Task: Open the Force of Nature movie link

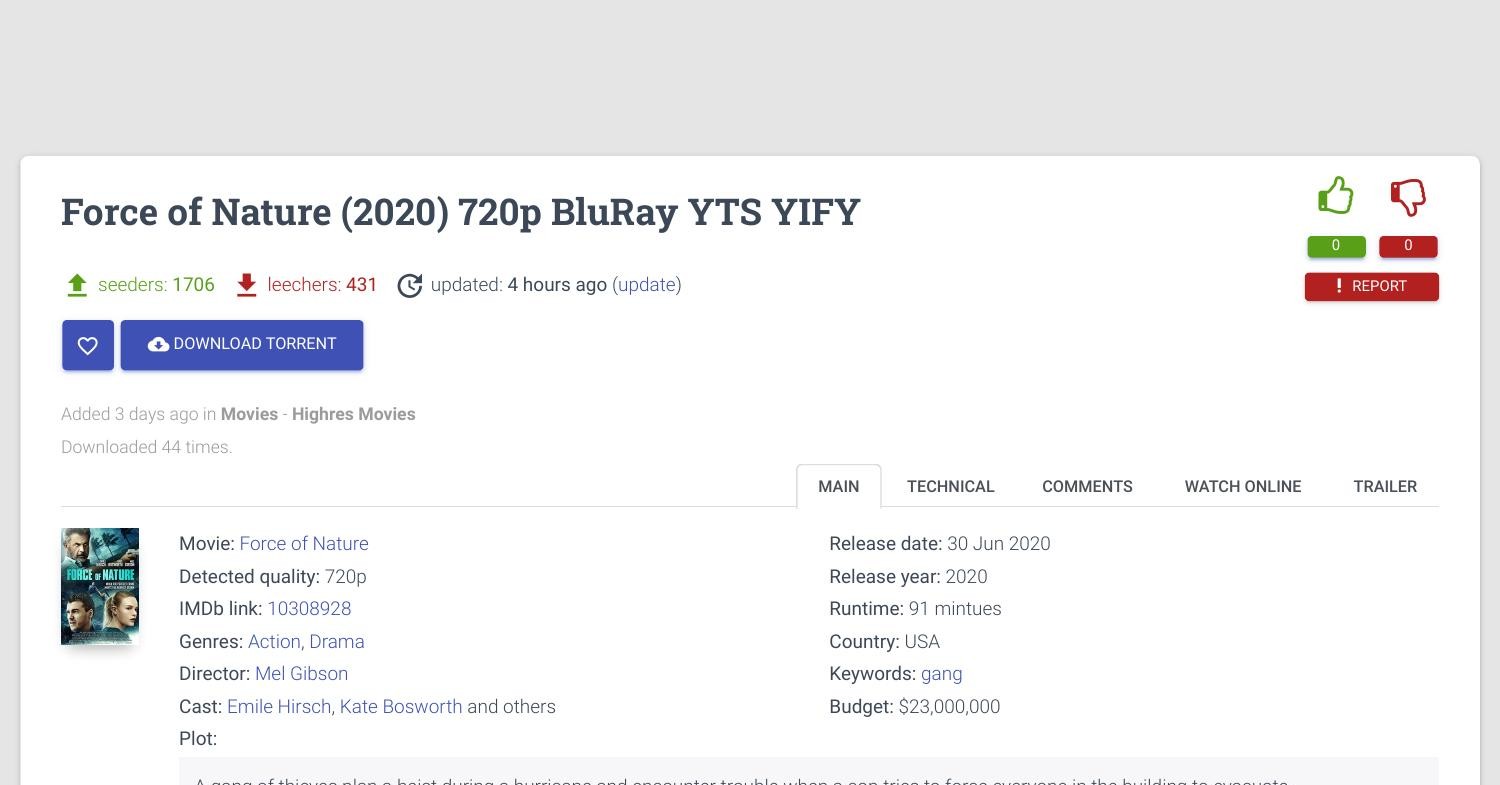Action: pos(304,544)
